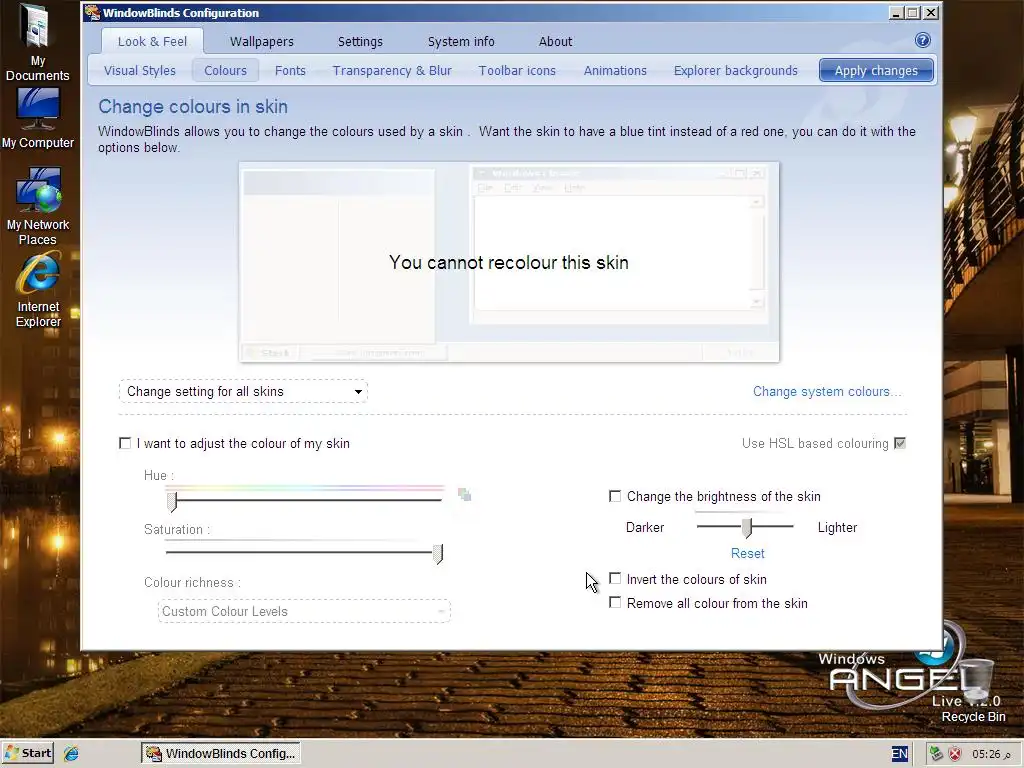1024x768 pixels.
Task: Open the Change setting for all skins dropdown
Action: point(243,392)
